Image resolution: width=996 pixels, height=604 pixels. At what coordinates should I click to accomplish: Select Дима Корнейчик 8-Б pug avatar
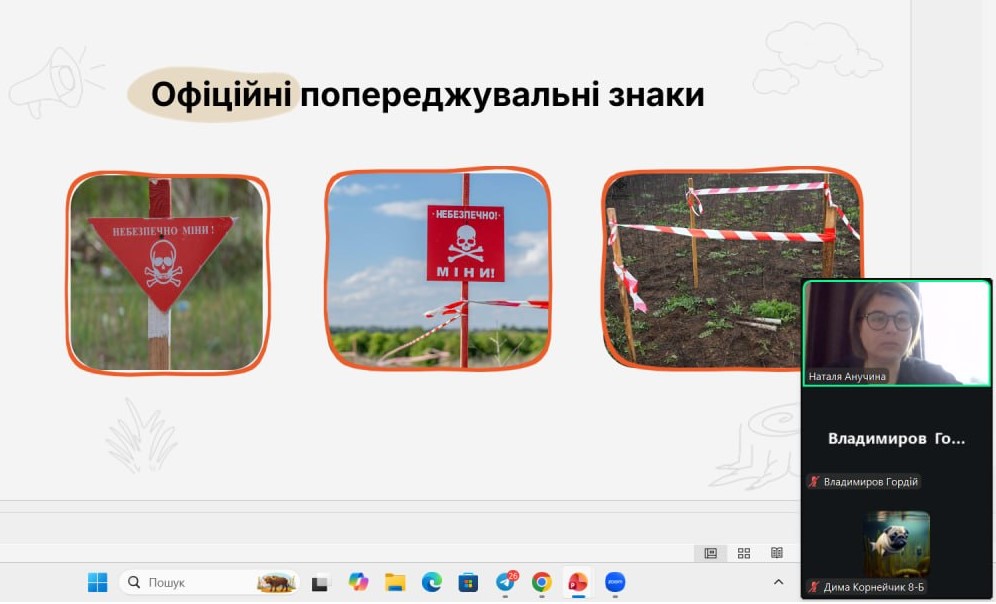coord(897,544)
